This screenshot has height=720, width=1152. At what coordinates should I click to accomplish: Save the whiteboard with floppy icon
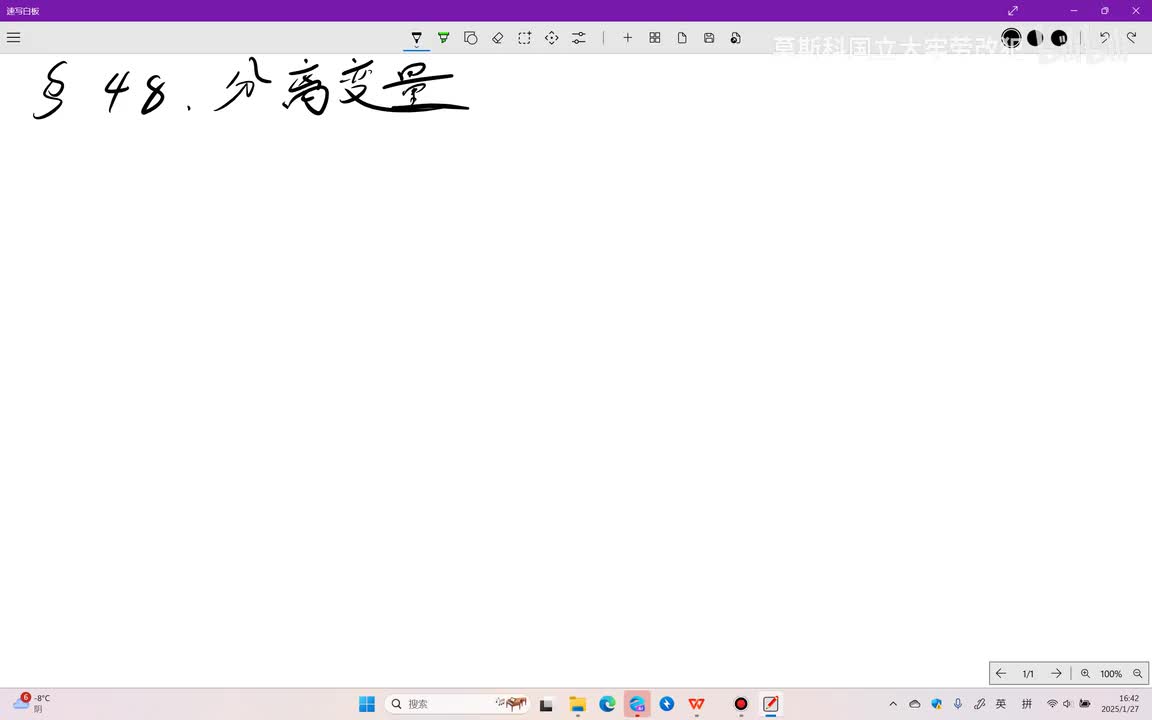click(709, 37)
